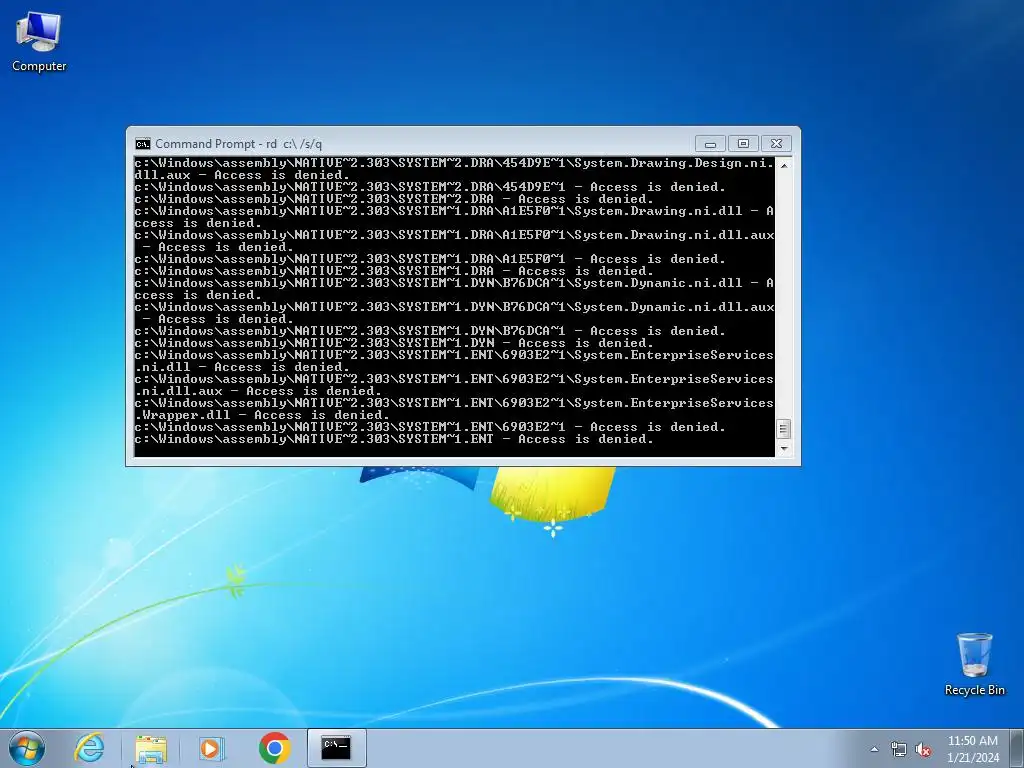Open Windows Explorer from the taskbar

(x=151, y=748)
